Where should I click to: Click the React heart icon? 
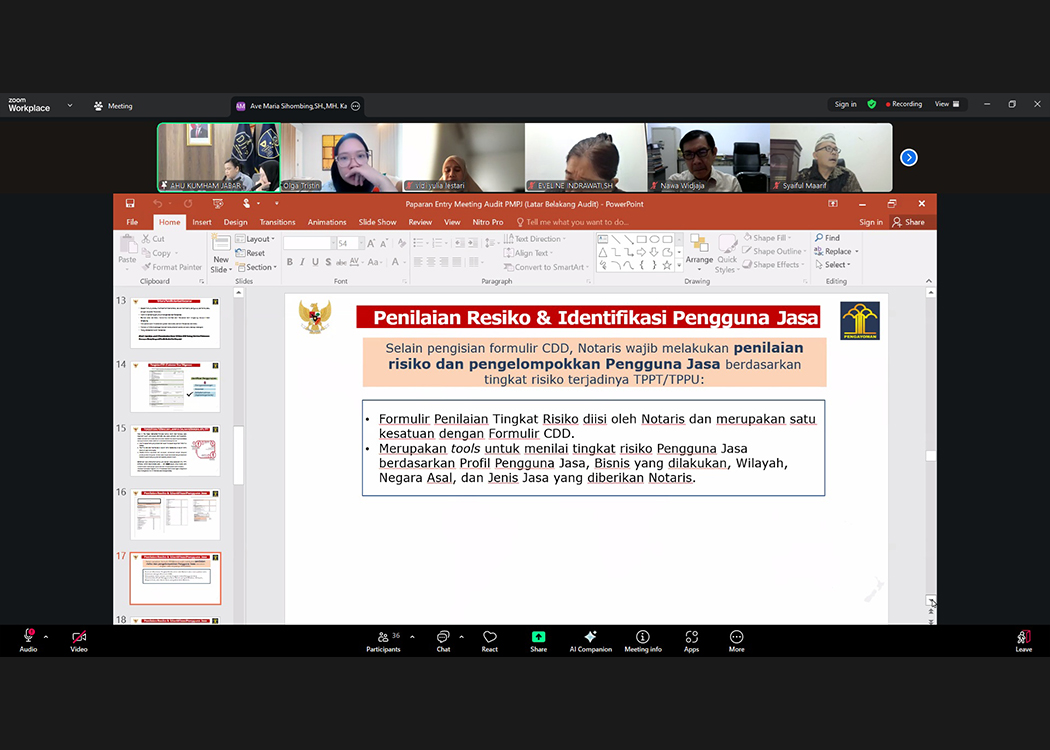pyautogui.click(x=490, y=640)
